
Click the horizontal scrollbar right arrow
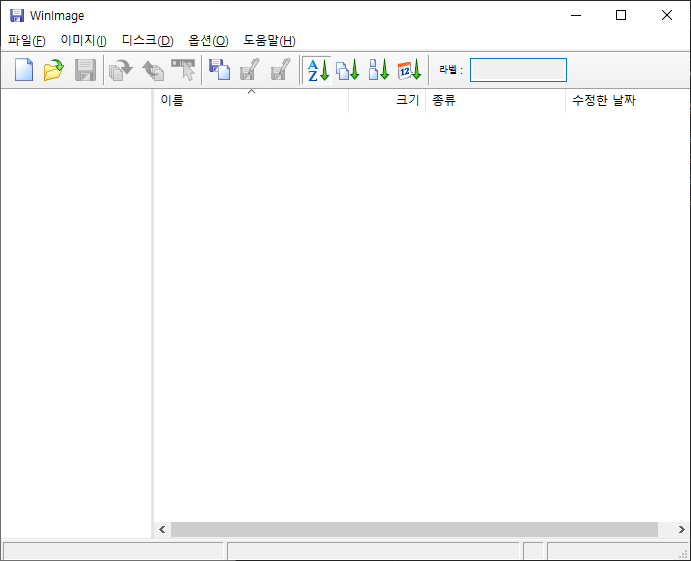(682, 530)
